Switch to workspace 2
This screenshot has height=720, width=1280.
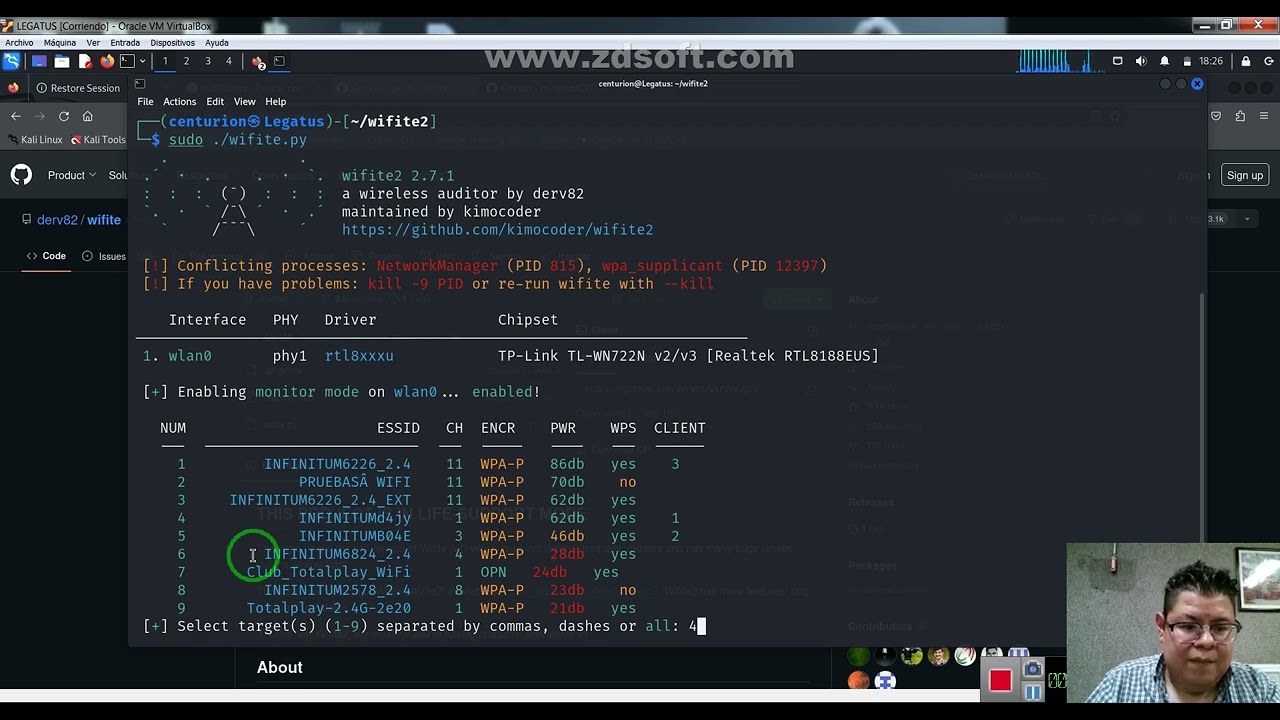point(186,61)
